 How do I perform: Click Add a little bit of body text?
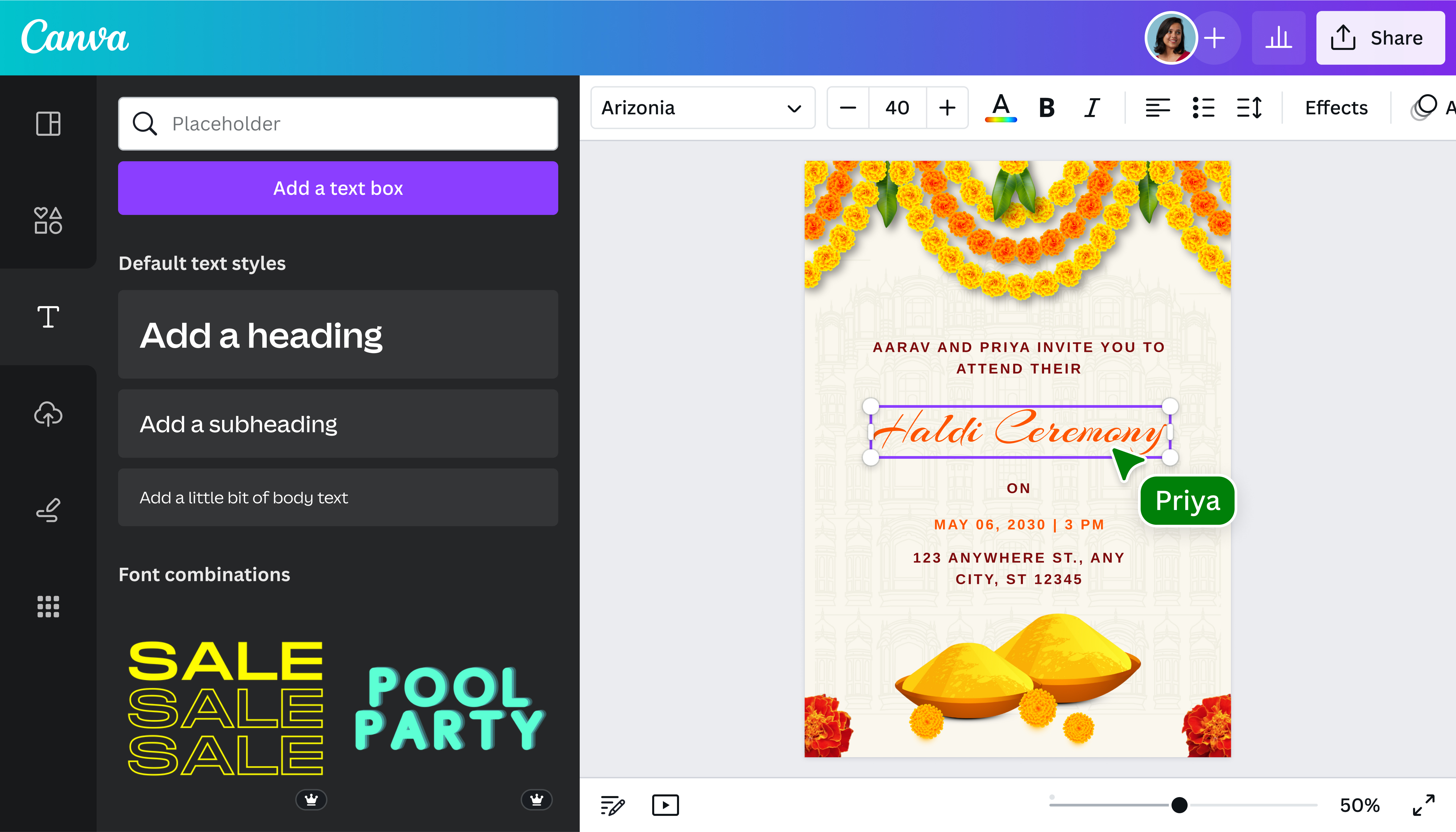pyautogui.click(x=338, y=498)
